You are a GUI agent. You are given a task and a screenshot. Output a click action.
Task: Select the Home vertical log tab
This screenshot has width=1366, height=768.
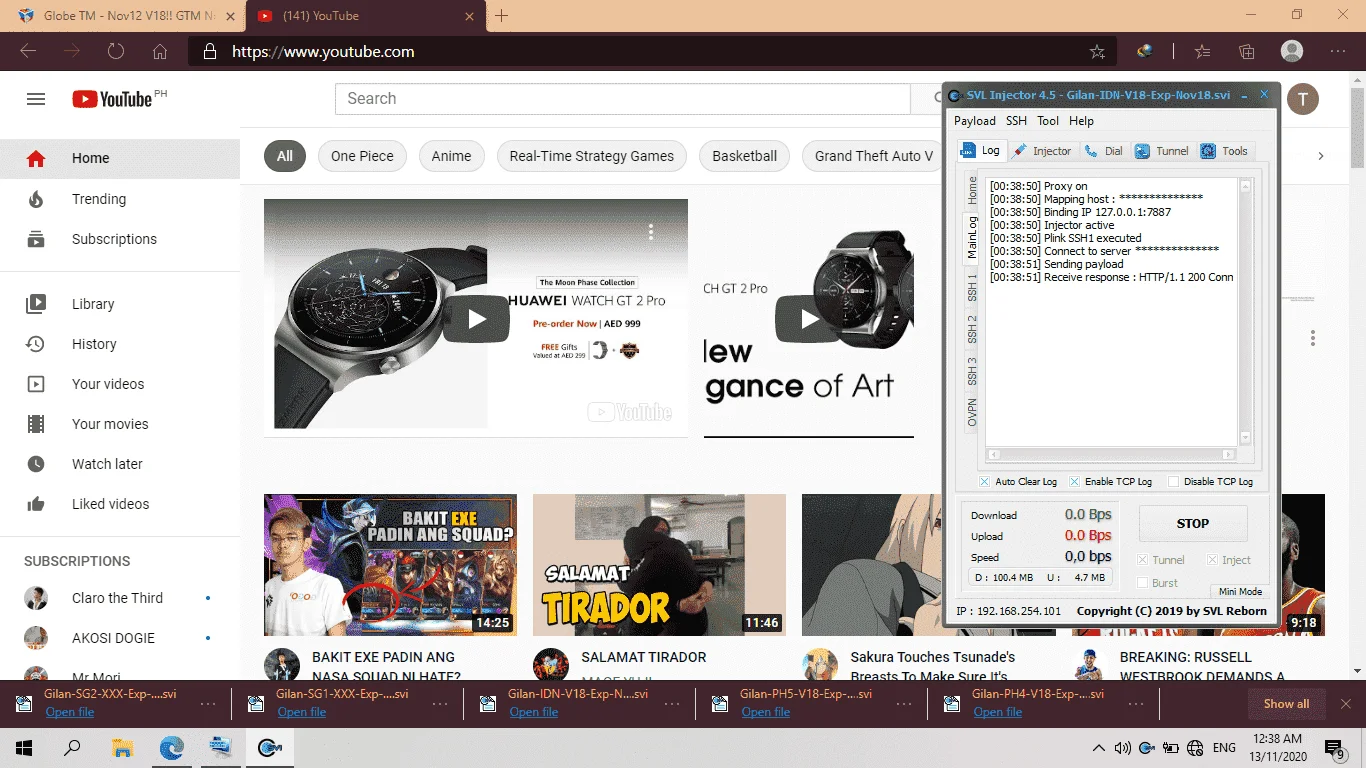(x=972, y=190)
